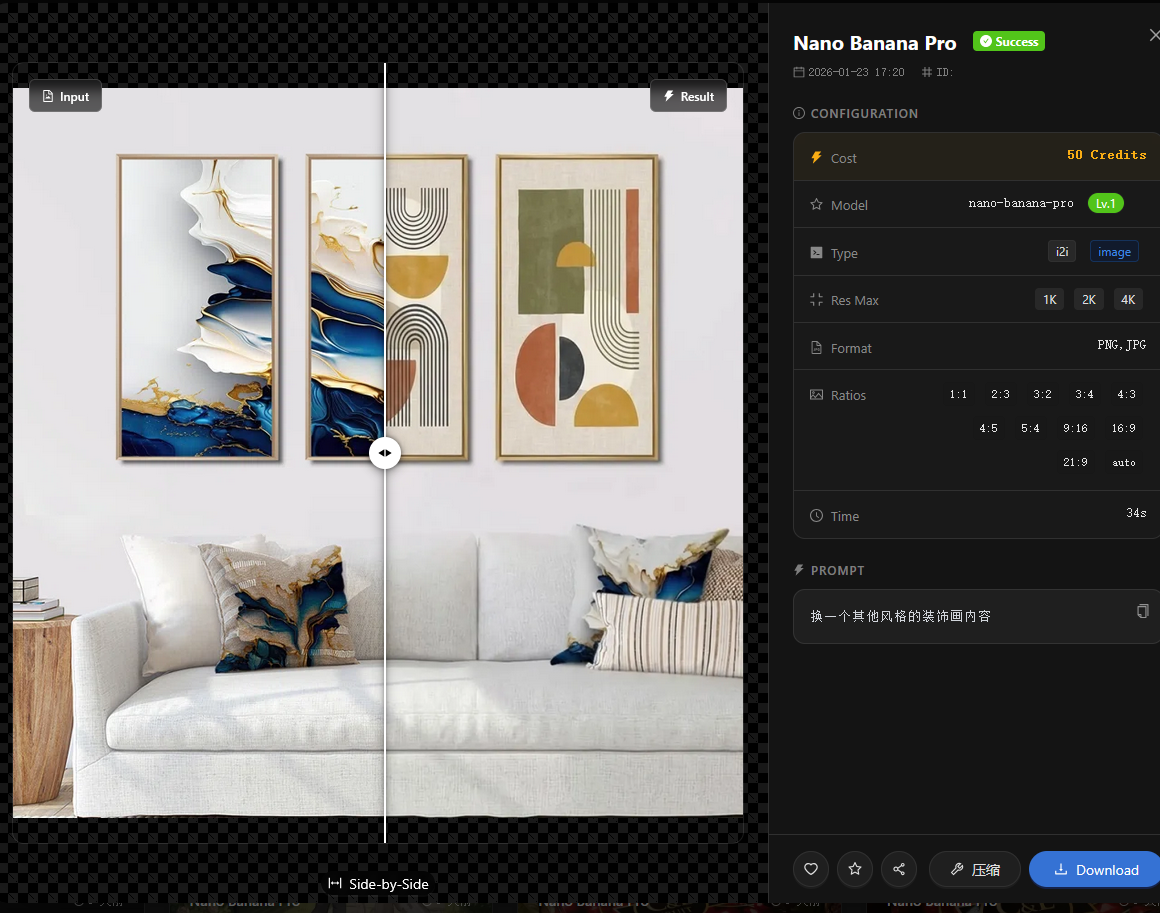Click the Res Max shrink icon
Viewport: 1160px width, 913px height.
point(816,300)
